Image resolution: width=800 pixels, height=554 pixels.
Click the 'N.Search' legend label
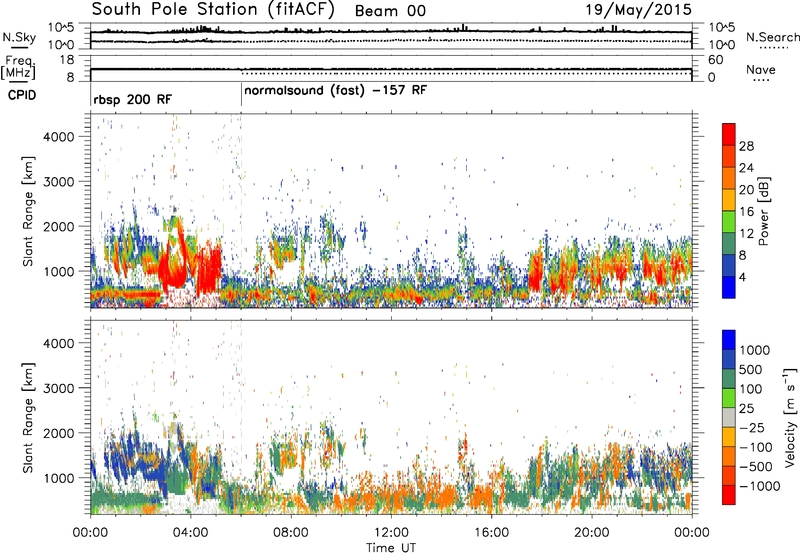pos(772,37)
